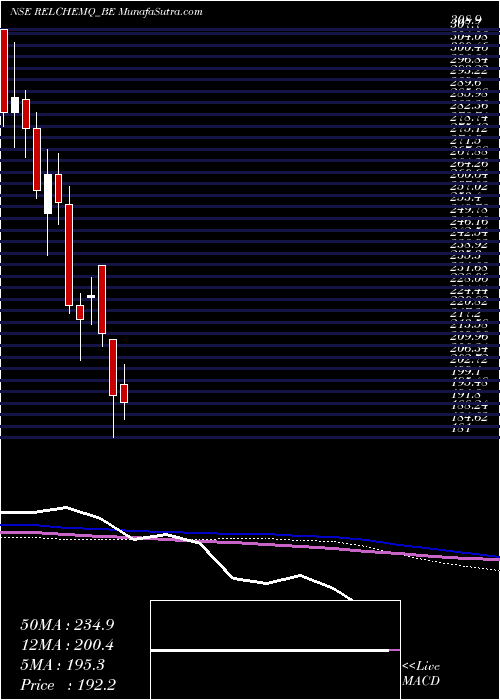Click the 181 price axis label
Viewport: 500px width, 700px height.
pos(460,429)
